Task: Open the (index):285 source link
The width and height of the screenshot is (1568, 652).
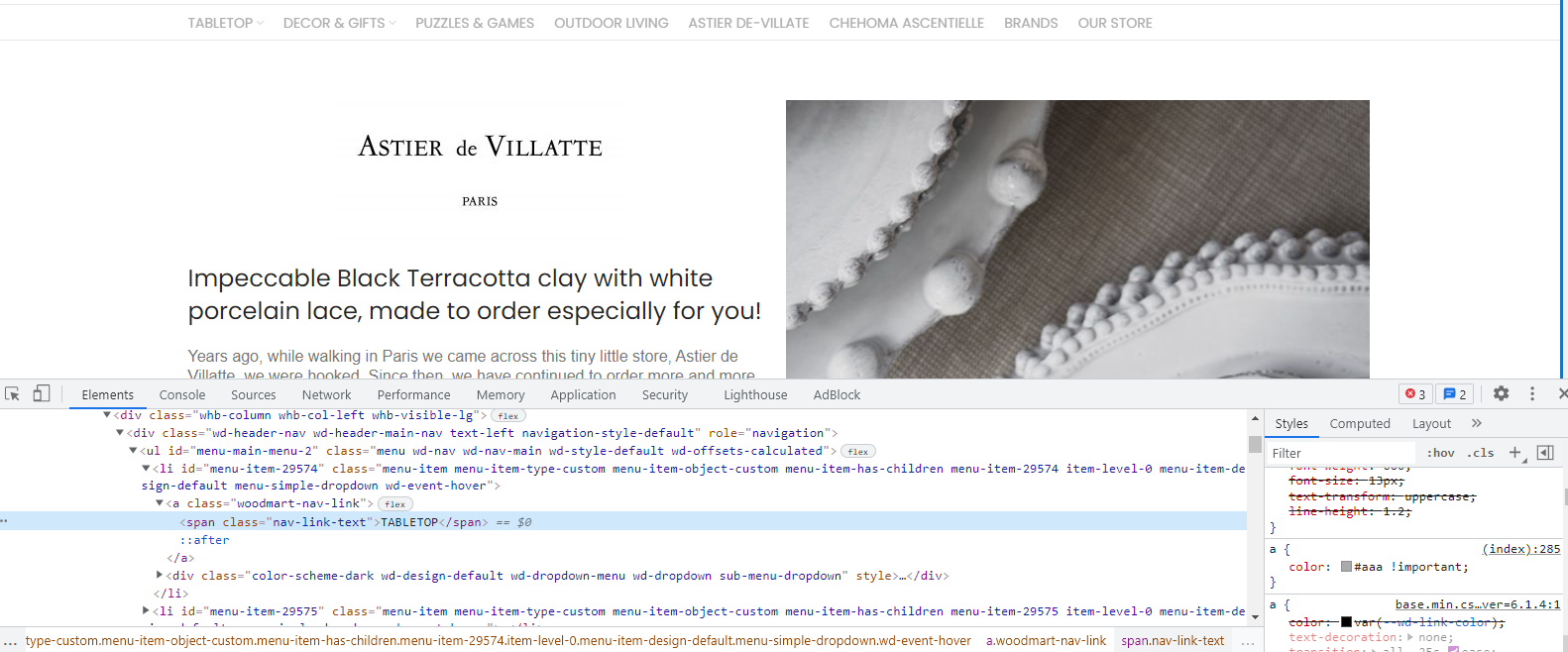Action: pyautogui.click(x=1521, y=549)
